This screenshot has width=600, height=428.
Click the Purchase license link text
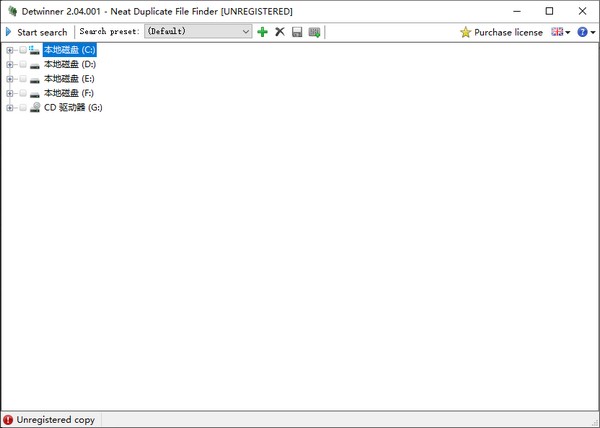(x=508, y=32)
